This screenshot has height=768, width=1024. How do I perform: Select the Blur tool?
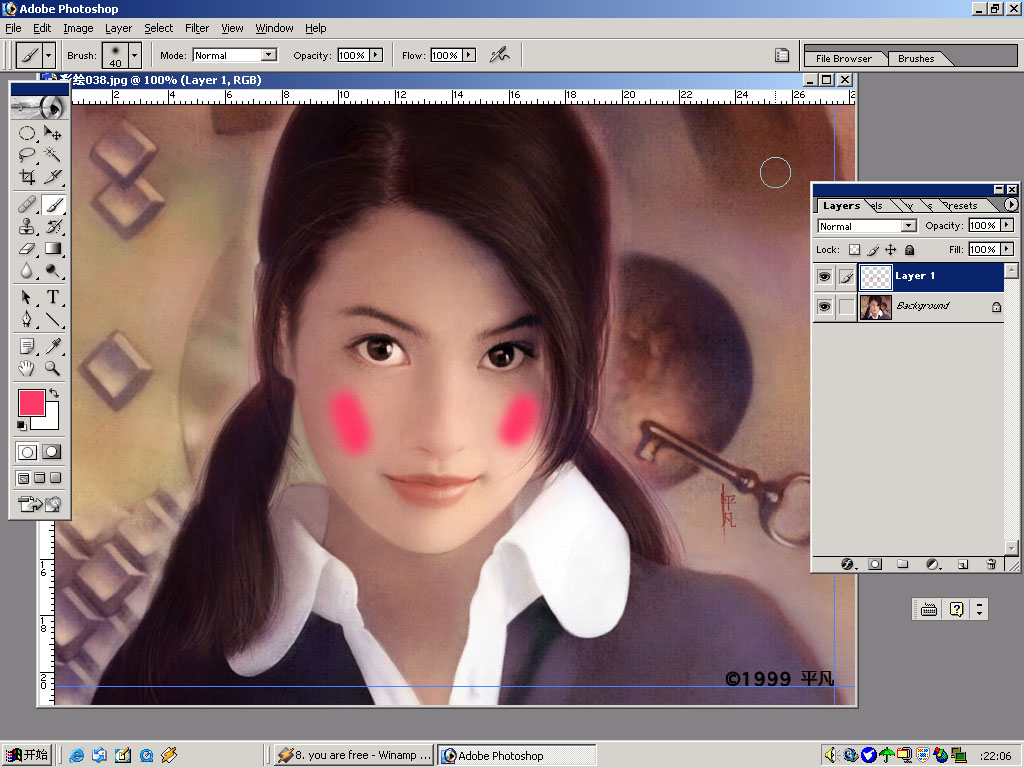(27, 270)
